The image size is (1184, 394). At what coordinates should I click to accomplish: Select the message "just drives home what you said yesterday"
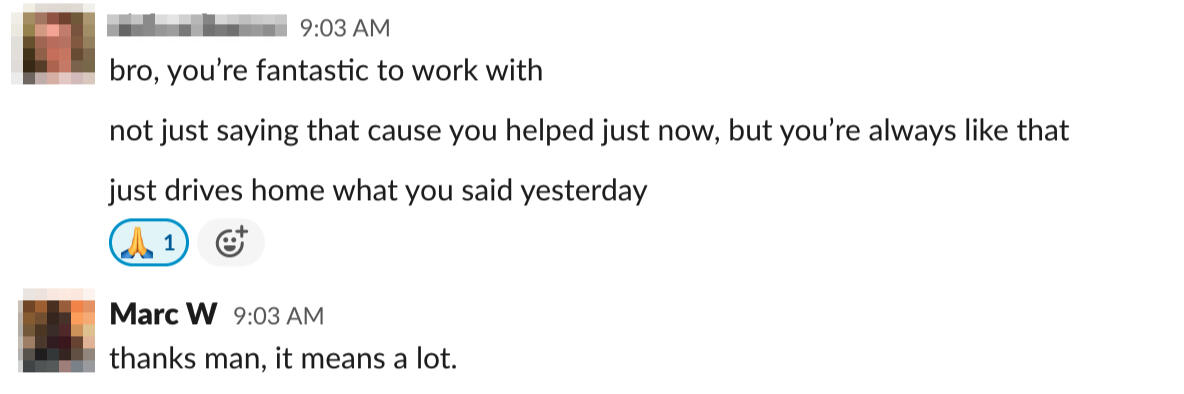378,192
